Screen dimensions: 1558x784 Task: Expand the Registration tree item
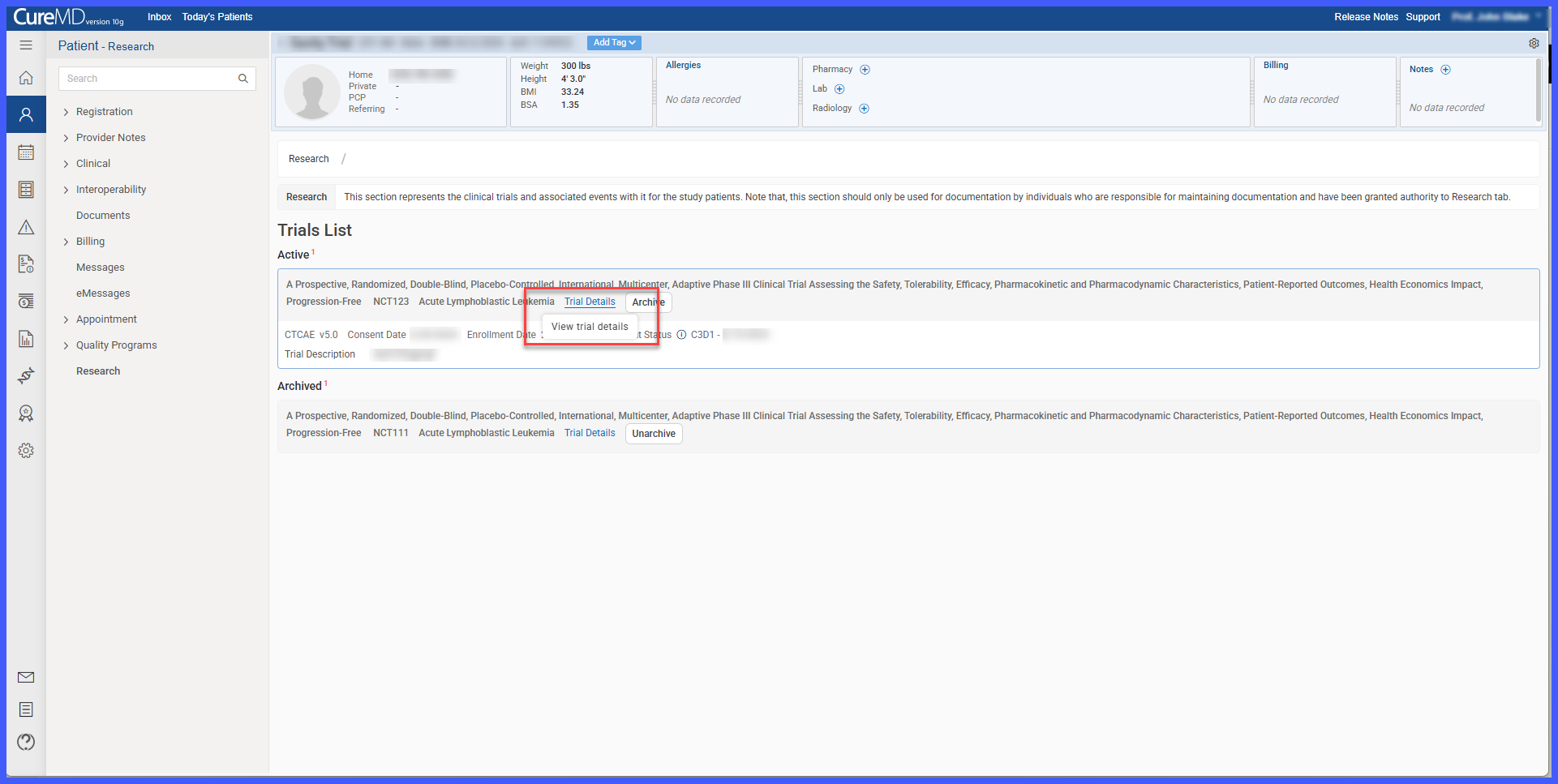(104, 112)
